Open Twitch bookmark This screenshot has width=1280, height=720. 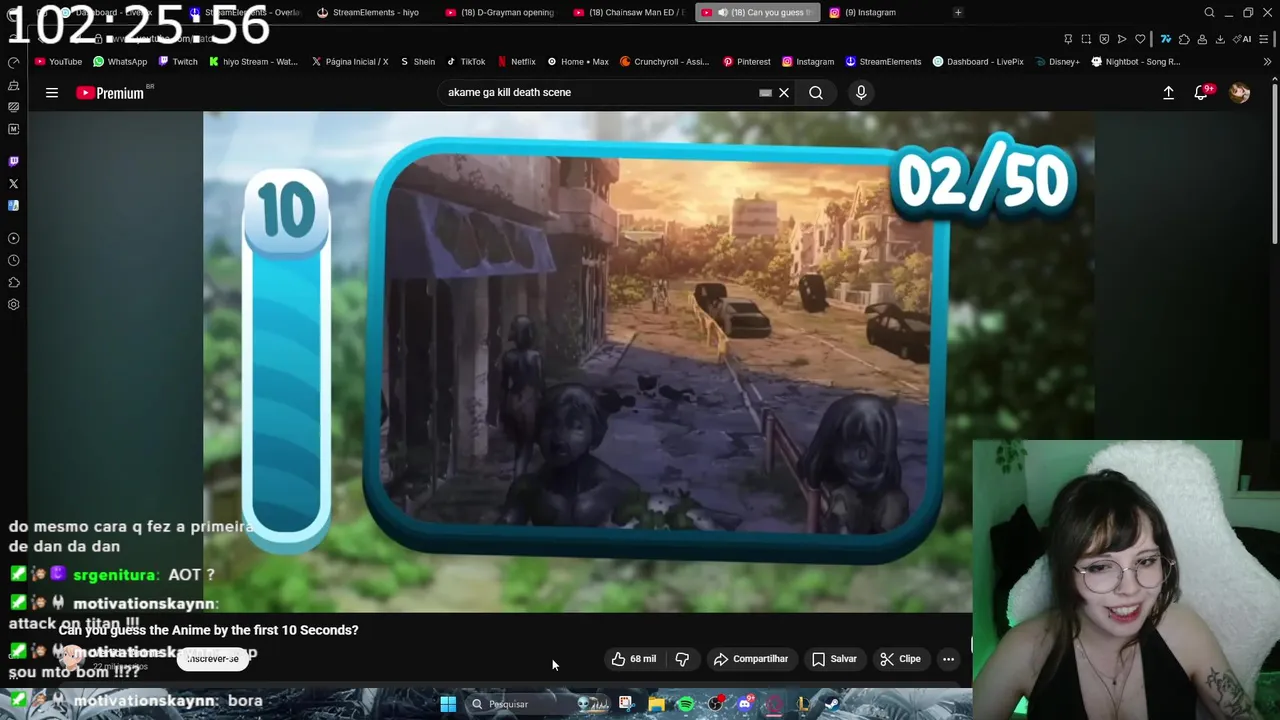178,62
